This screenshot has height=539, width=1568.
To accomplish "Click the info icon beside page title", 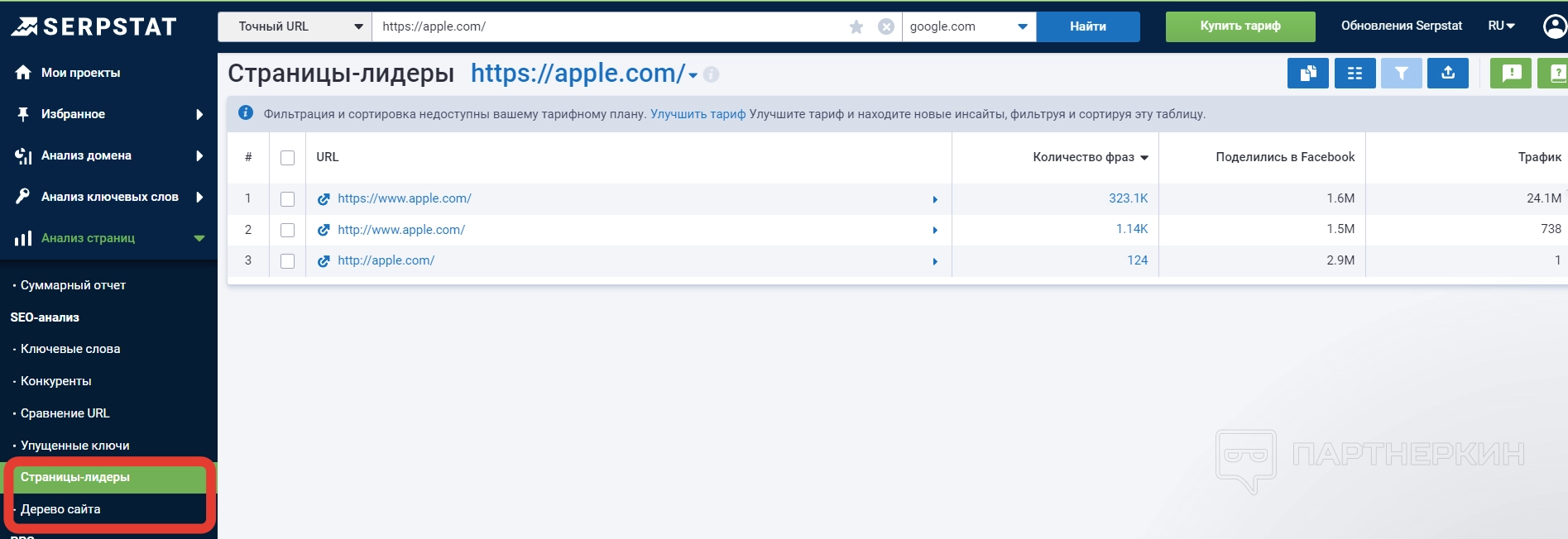I will (711, 74).
